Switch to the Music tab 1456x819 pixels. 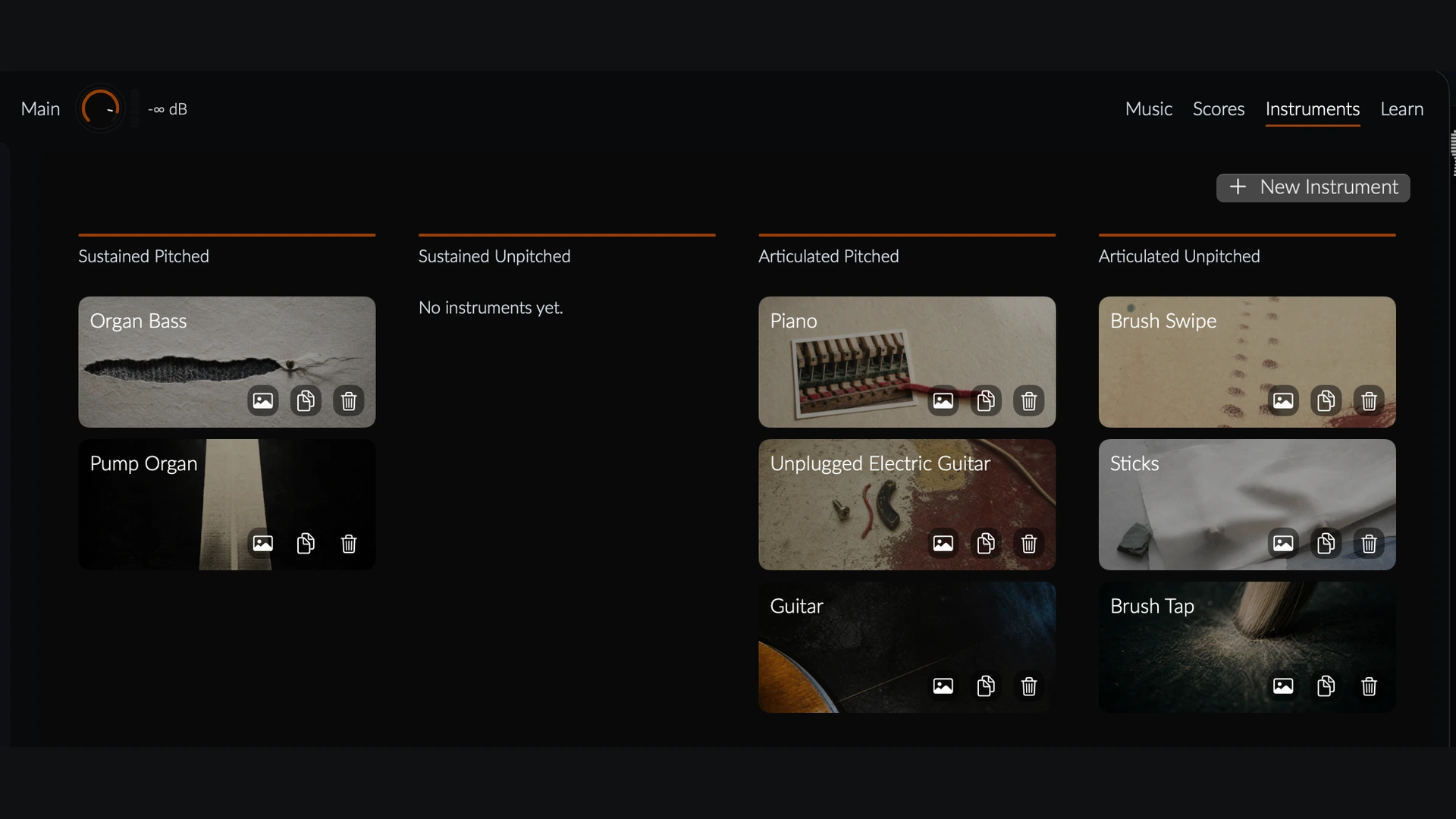tap(1148, 108)
